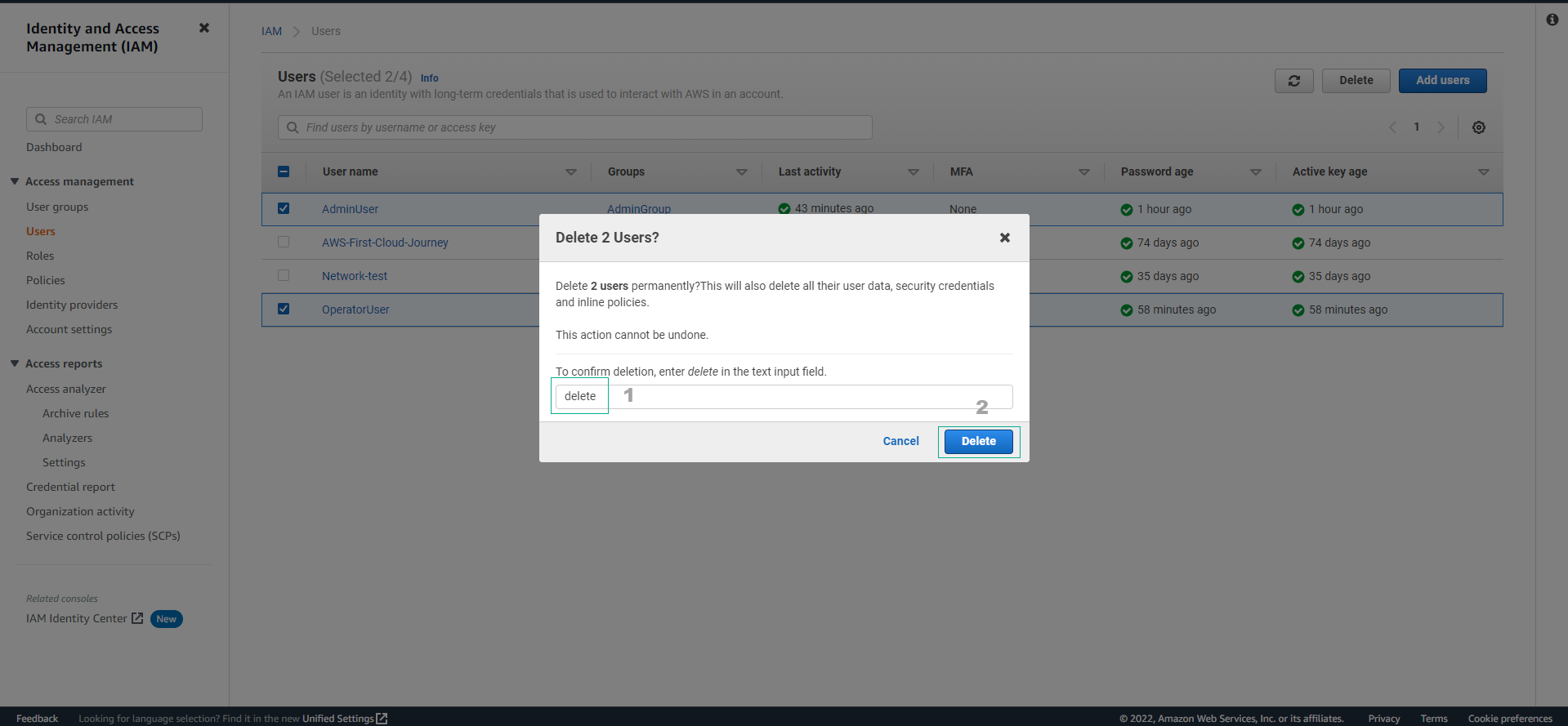Open User groups in sidebar

(x=57, y=207)
